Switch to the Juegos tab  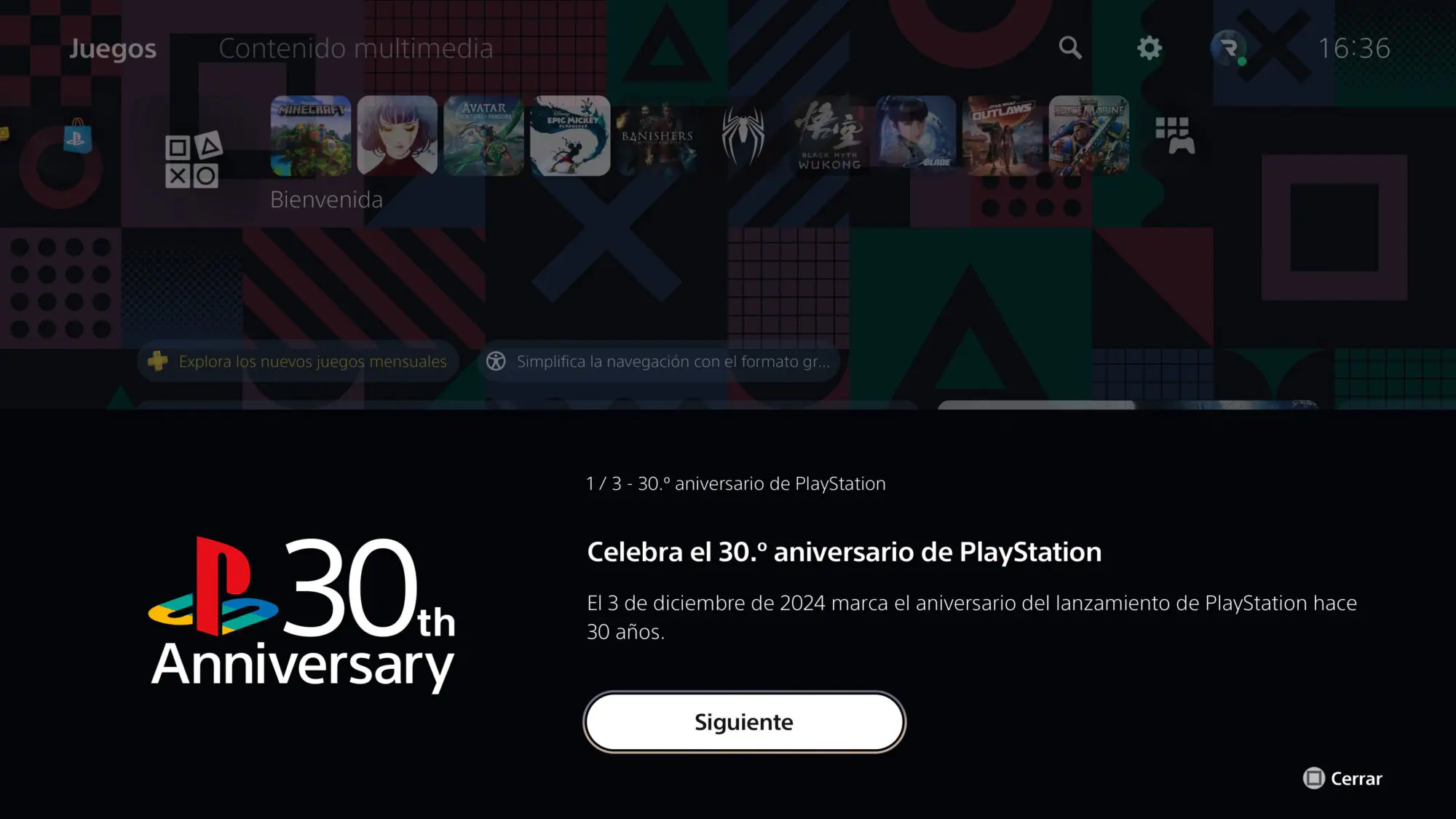(x=113, y=49)
